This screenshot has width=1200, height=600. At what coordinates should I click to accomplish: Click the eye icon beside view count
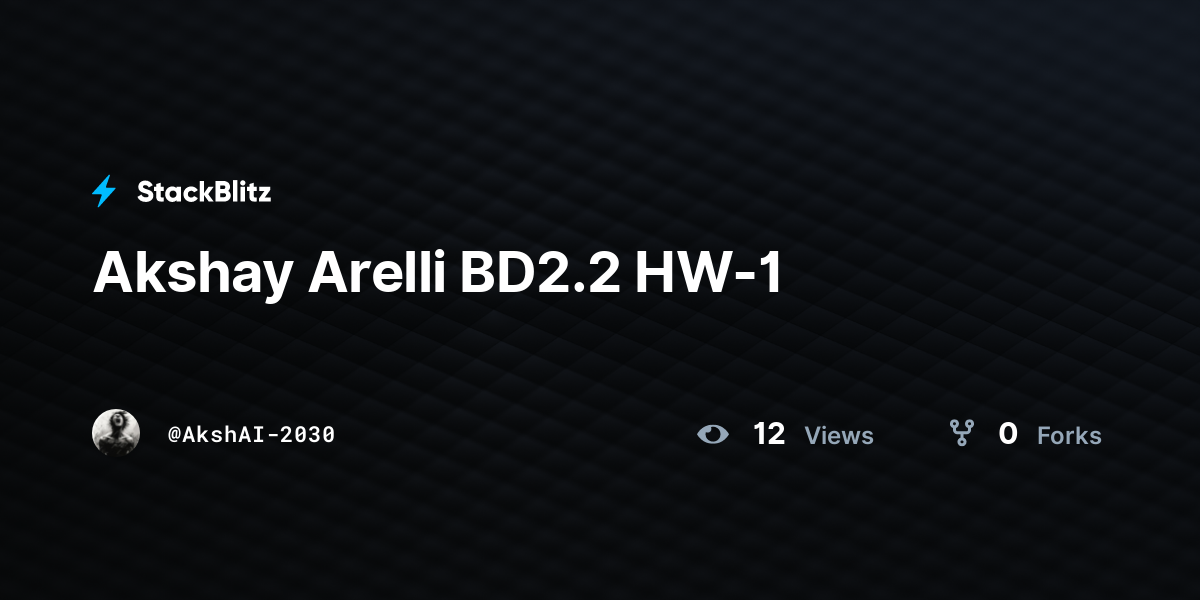[713, 434]
